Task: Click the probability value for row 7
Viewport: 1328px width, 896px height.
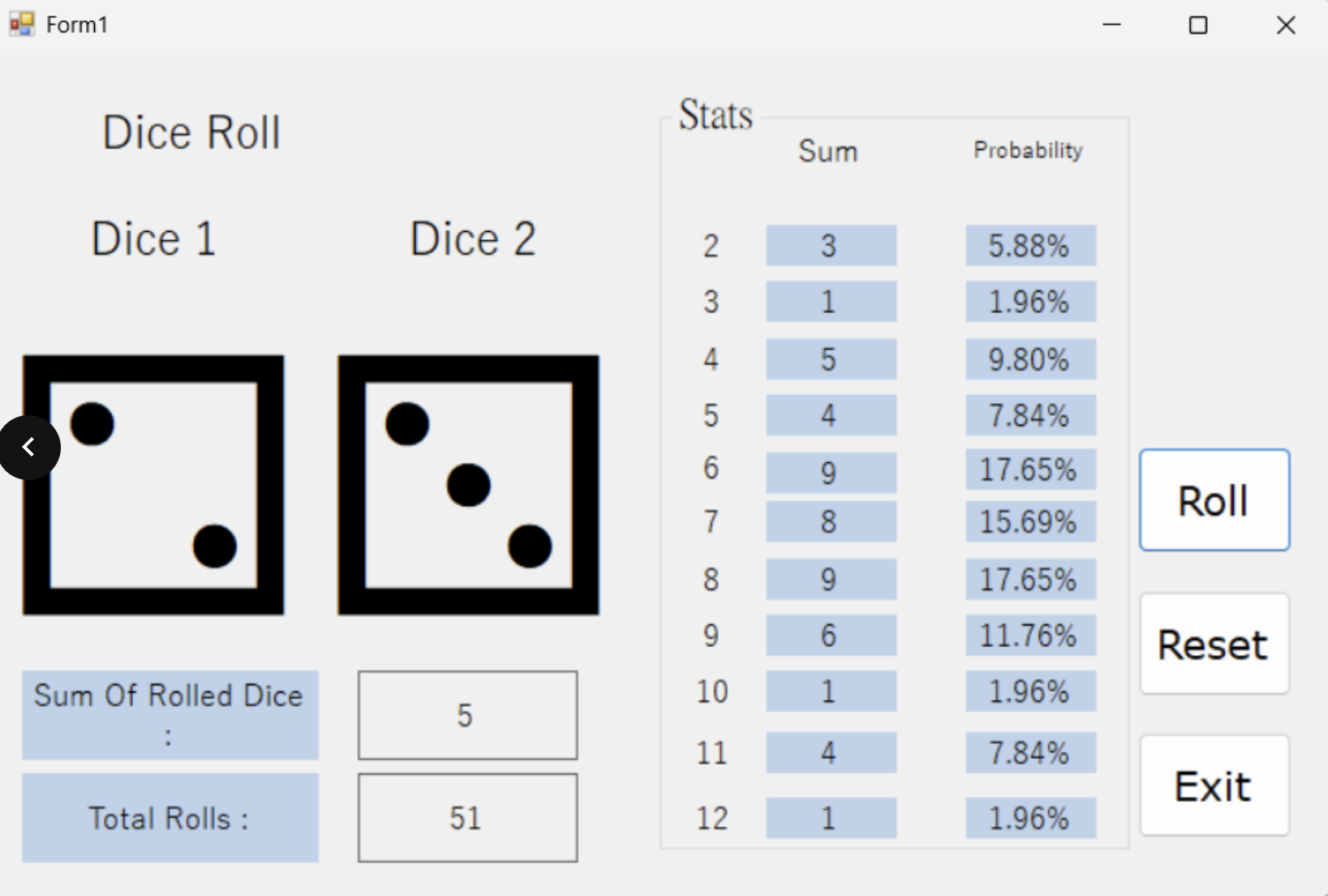Action: [x=1030, y=521]
